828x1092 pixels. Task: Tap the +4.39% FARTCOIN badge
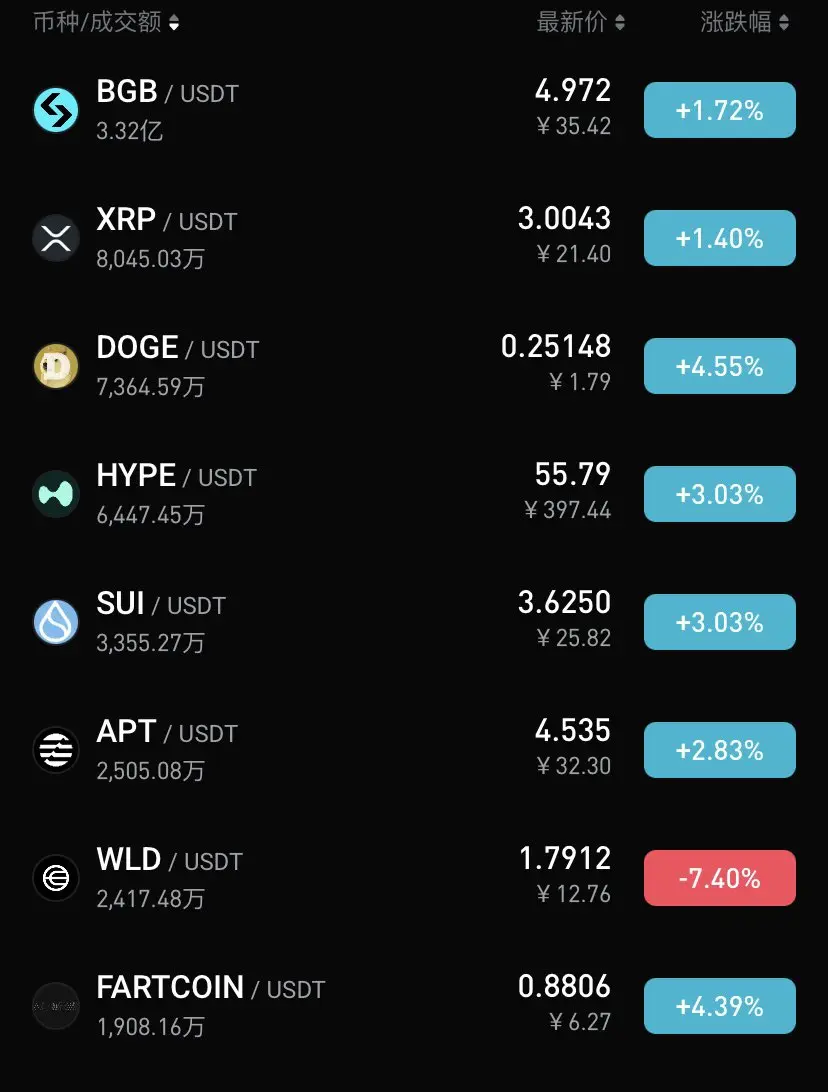coord(719,1006)
